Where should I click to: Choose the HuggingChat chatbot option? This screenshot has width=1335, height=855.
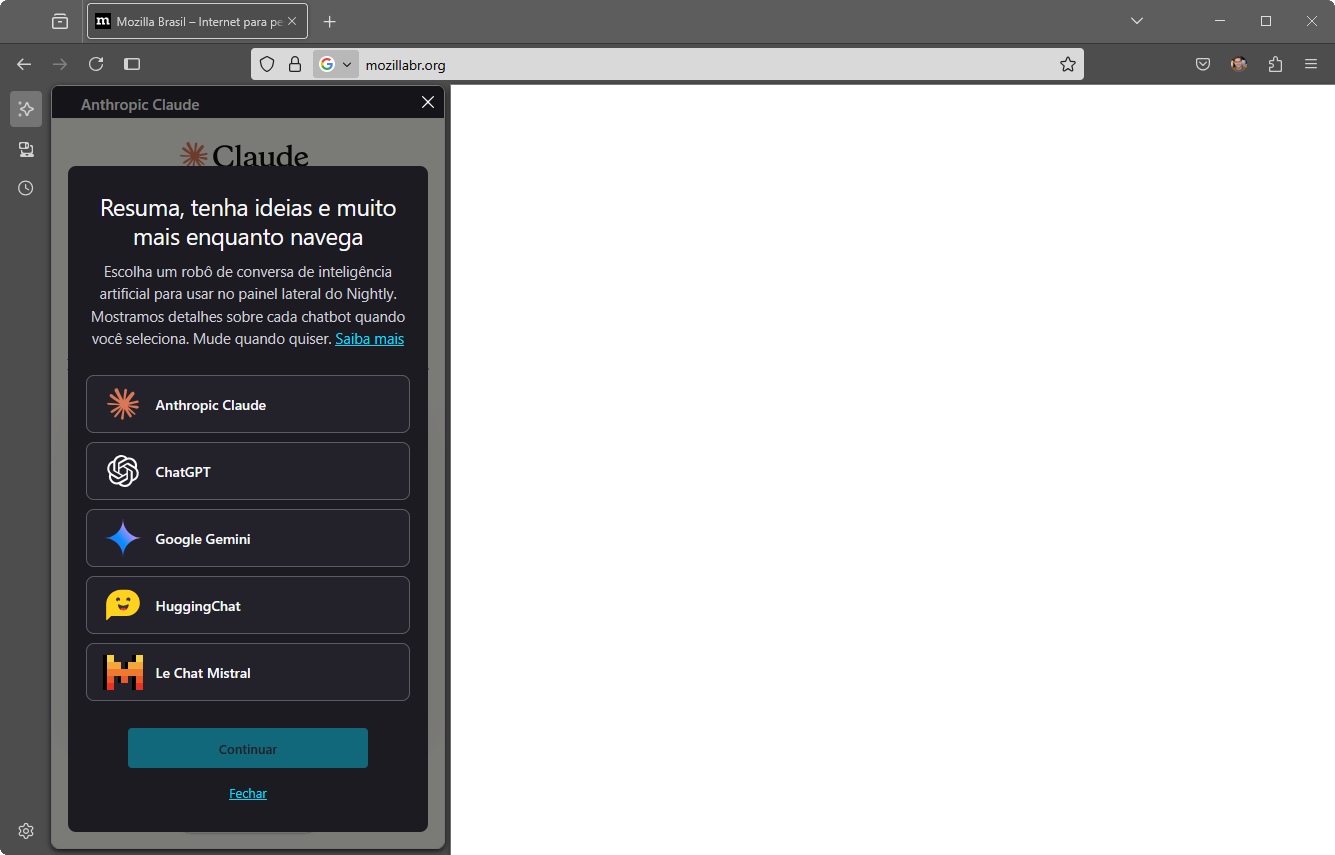(x=248, y=605)
